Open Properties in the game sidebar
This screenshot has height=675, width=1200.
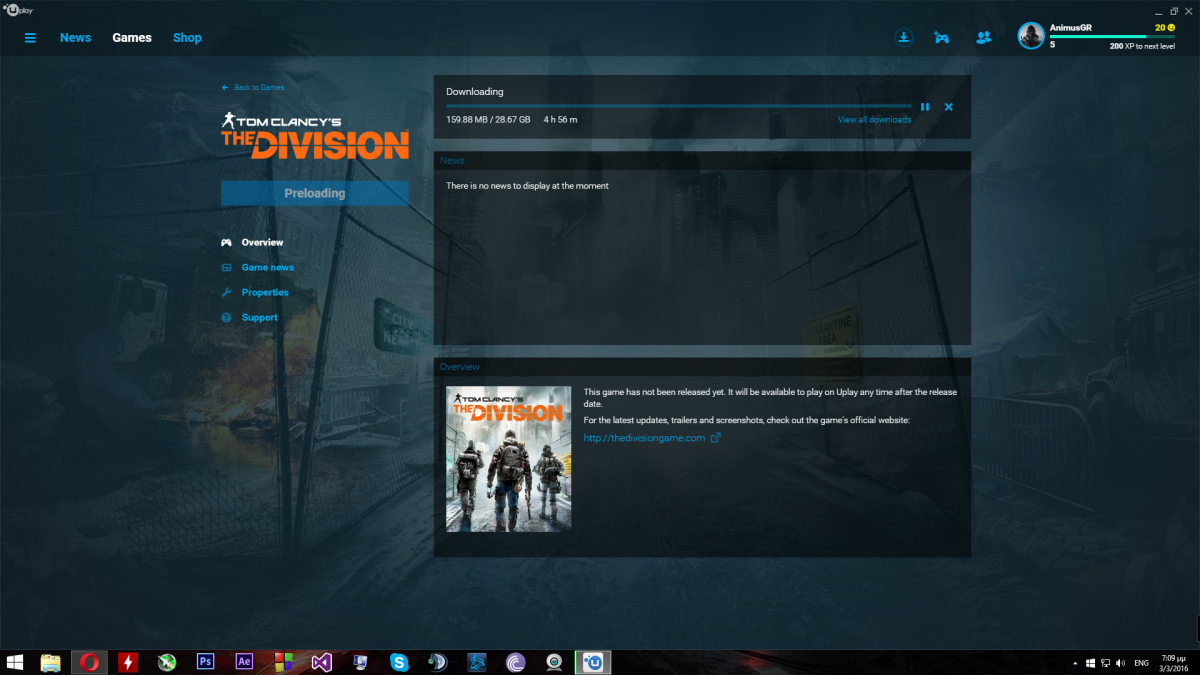tap(265, 293)
